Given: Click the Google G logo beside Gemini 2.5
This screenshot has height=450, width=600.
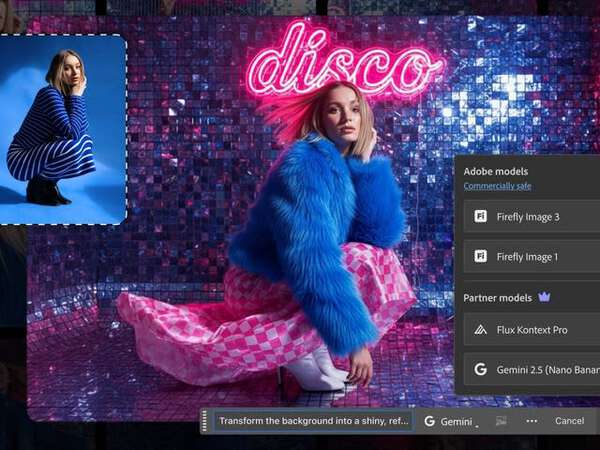Looking at the screenshot, I should pyautogui.click(x=481, y=369).
